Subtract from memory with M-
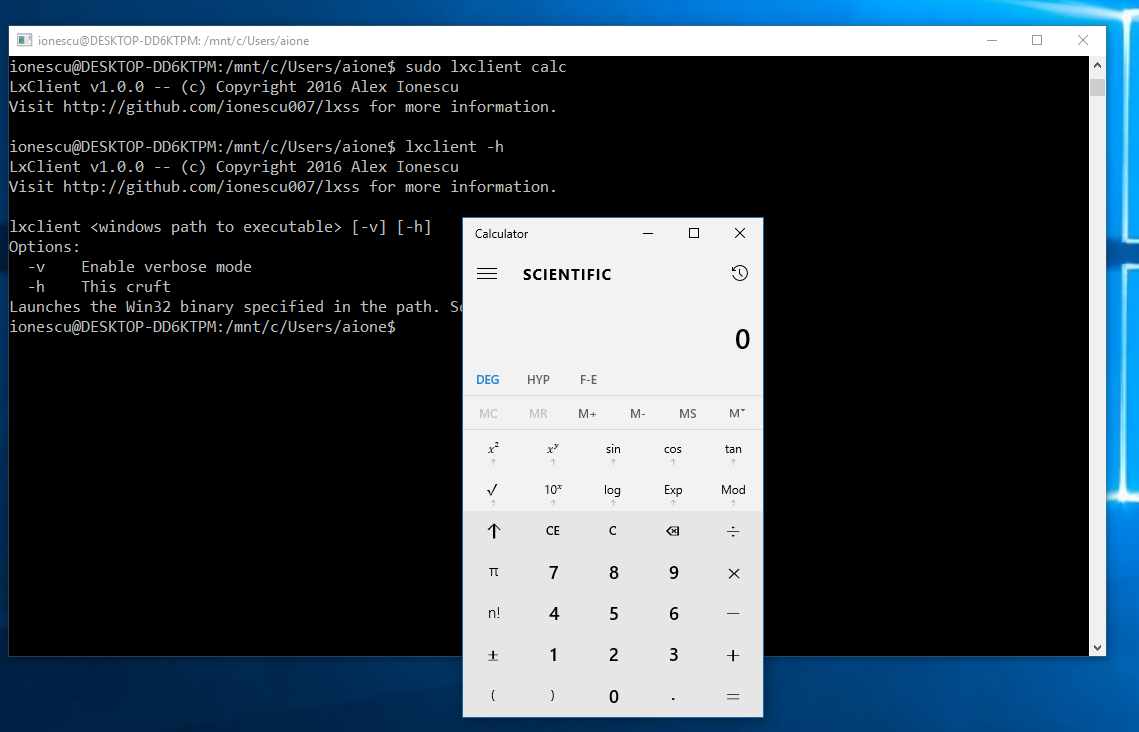Viewport: 1139px width, 732px height. pyautogui.click(x=638, y=413)
